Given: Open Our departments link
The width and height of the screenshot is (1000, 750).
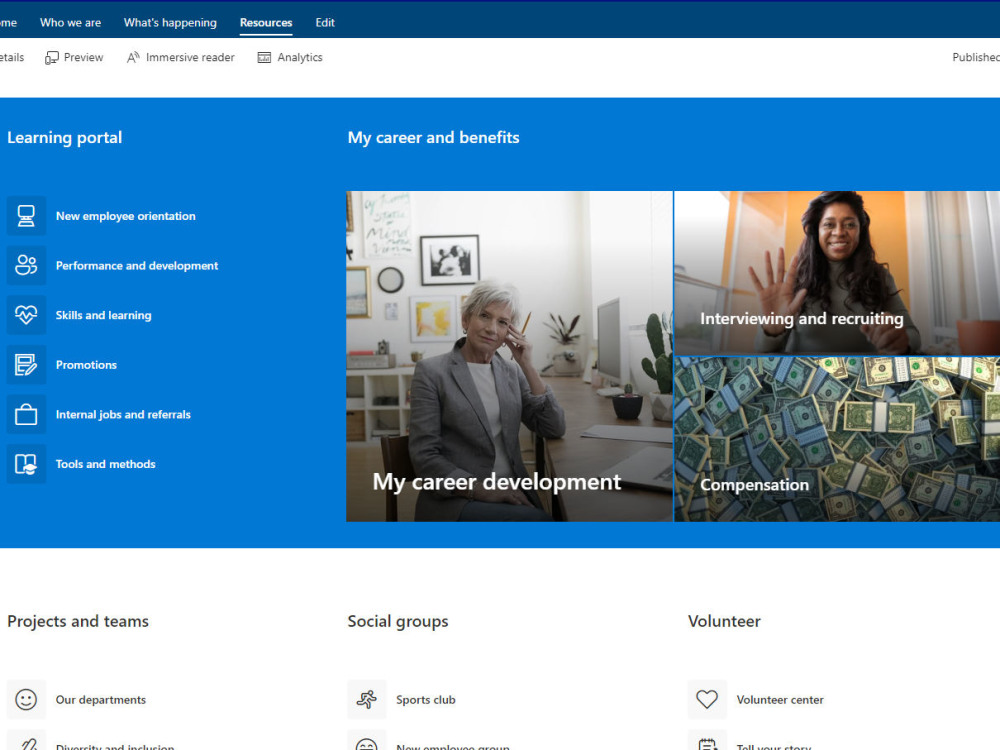Looking at the screenshot, I should (101, 700).
